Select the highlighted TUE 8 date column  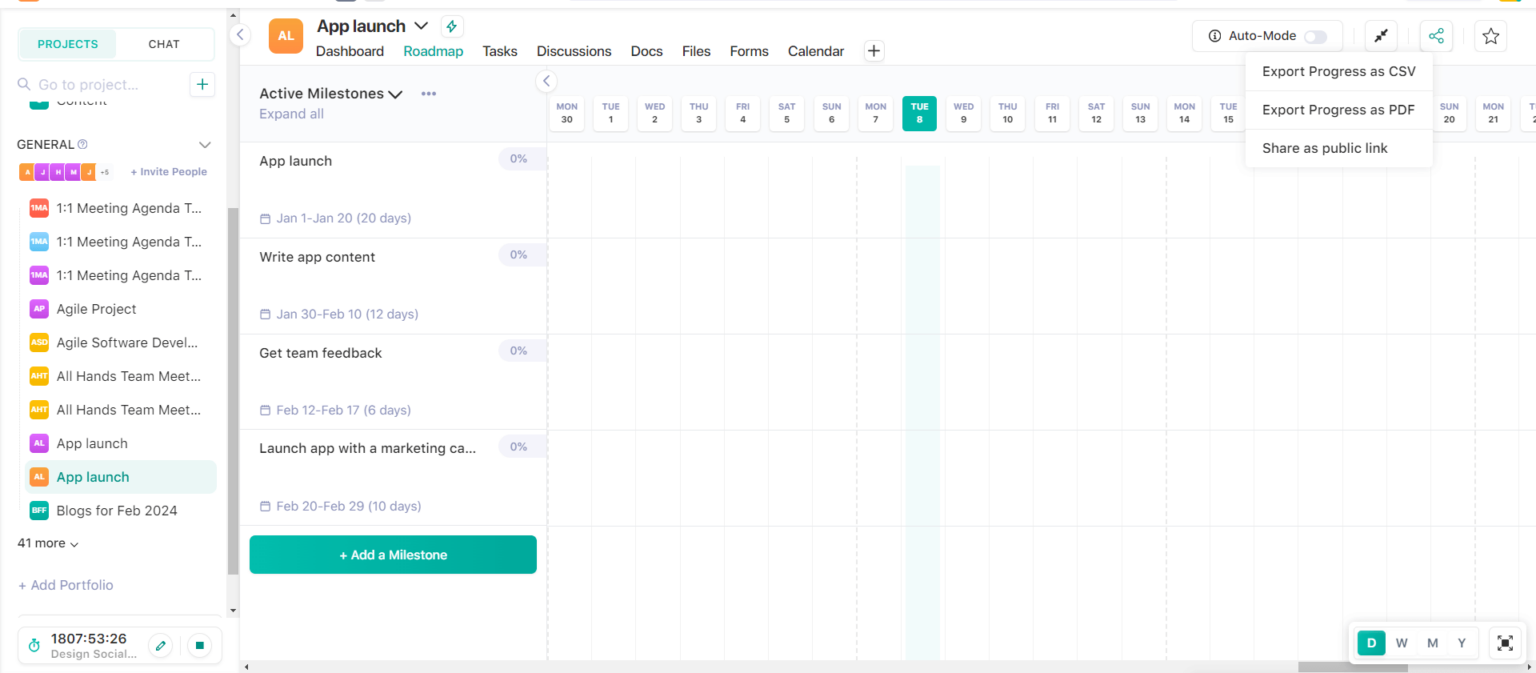919,113
